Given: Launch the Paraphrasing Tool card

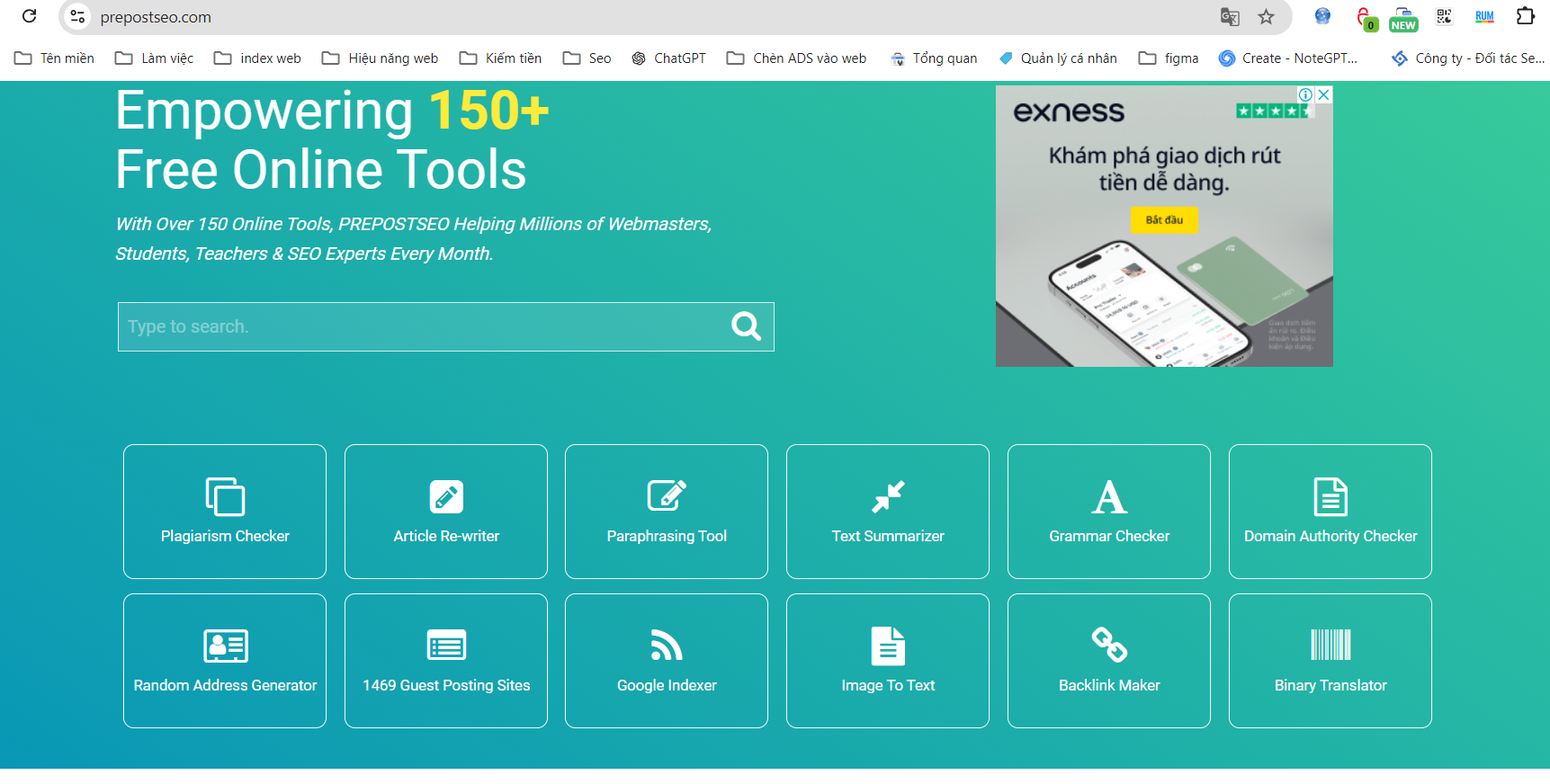Looking at the screenshot, I should tap(667, 511).
